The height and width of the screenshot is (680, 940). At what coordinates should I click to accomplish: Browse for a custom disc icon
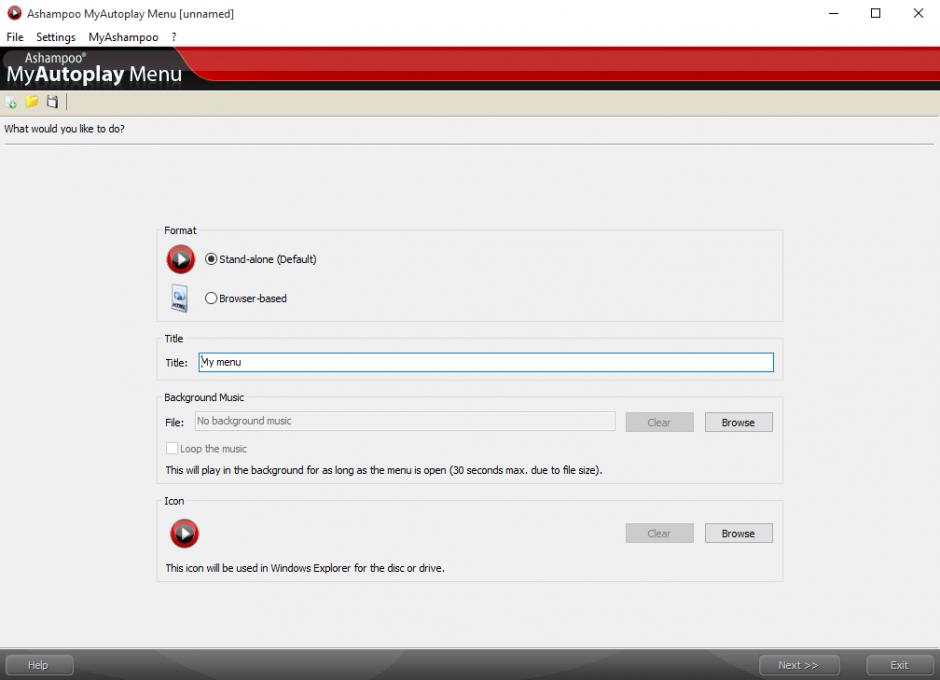point(738,534)
